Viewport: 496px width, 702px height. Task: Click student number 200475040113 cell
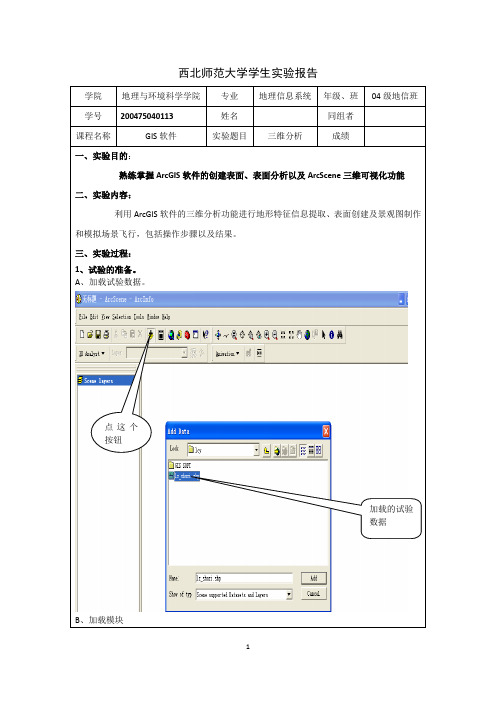click(x=161, y=116)
